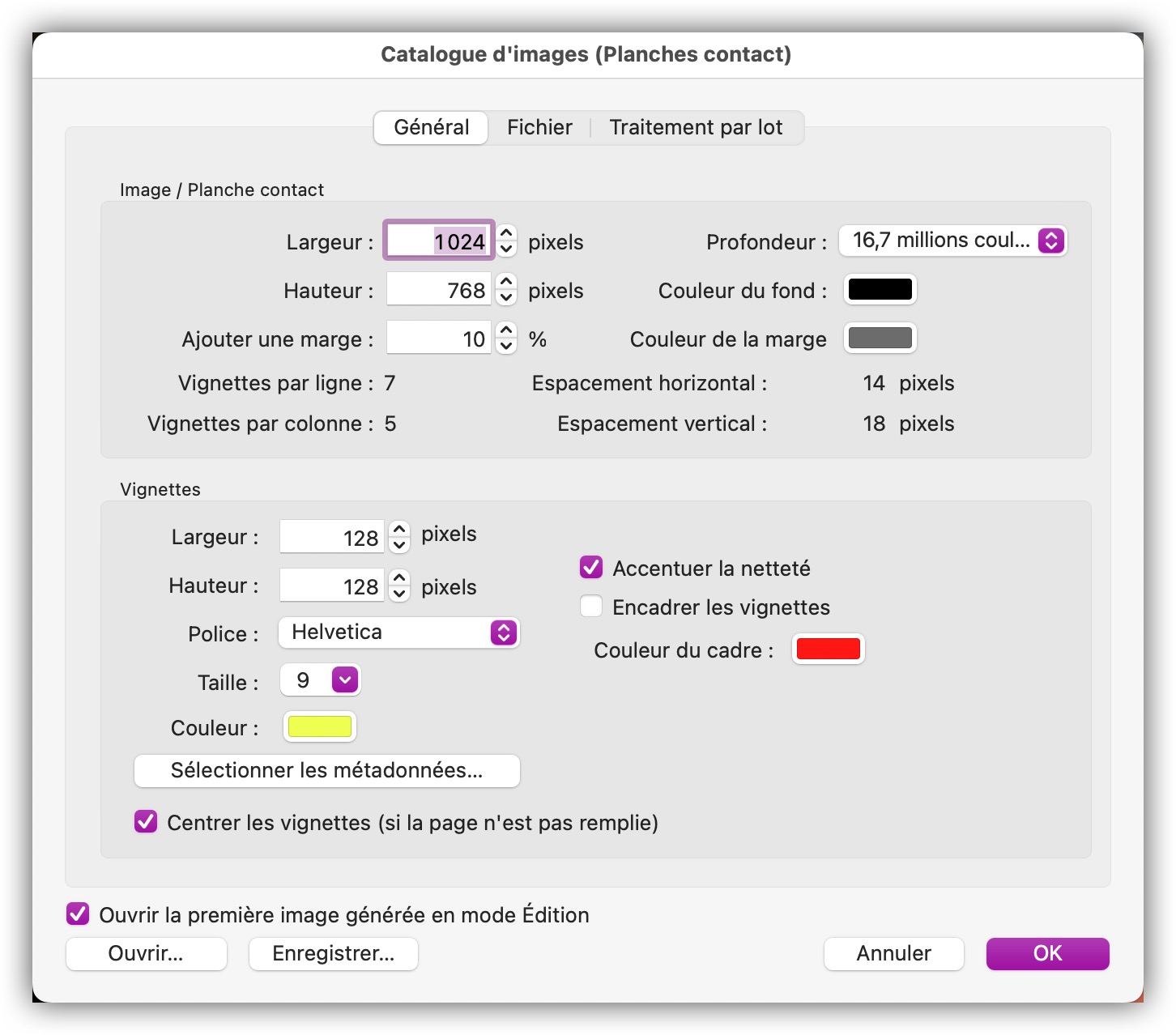This screenshot has width=1176, height=1035.
Task: Expand the Taille font size dropdown
Action: 320,680
